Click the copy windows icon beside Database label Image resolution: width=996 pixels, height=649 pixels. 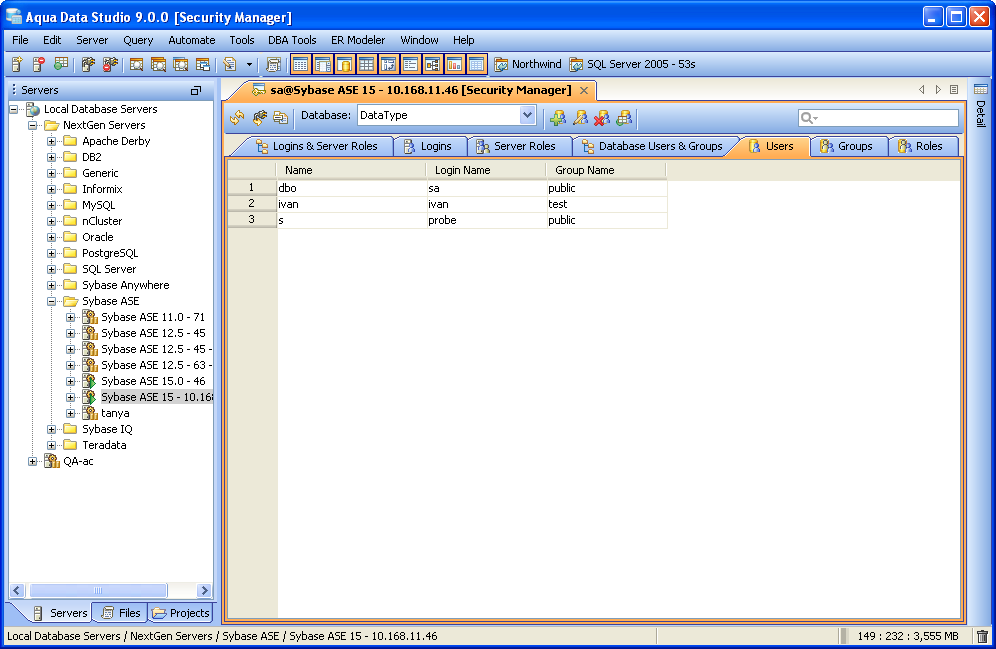280,117
